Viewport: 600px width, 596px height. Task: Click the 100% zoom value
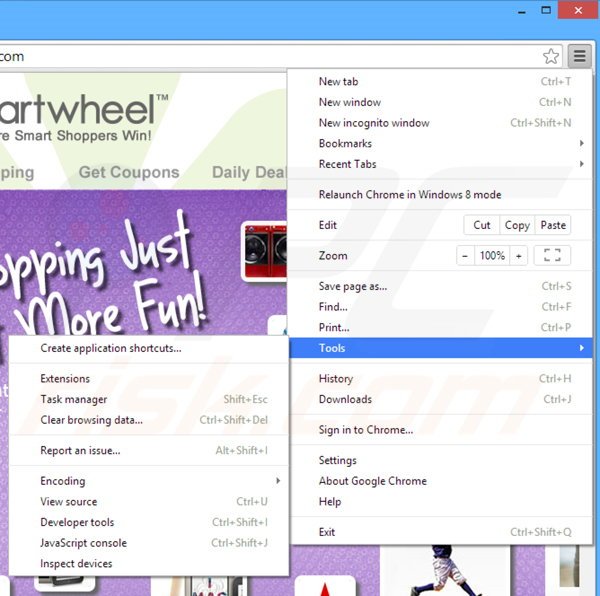pos(492,256)
